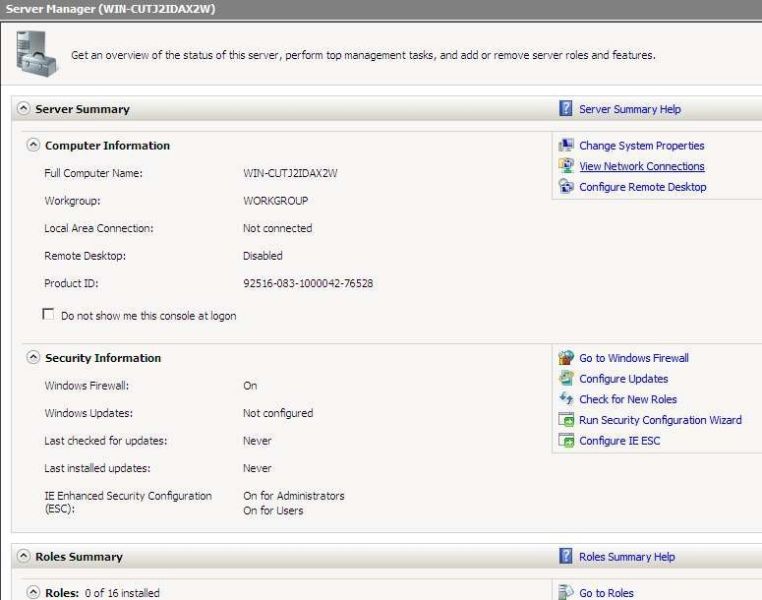This screenshot has width=762, height=600.
Task: Collapse the Computer Information section
Action: [x=33, y=145]
